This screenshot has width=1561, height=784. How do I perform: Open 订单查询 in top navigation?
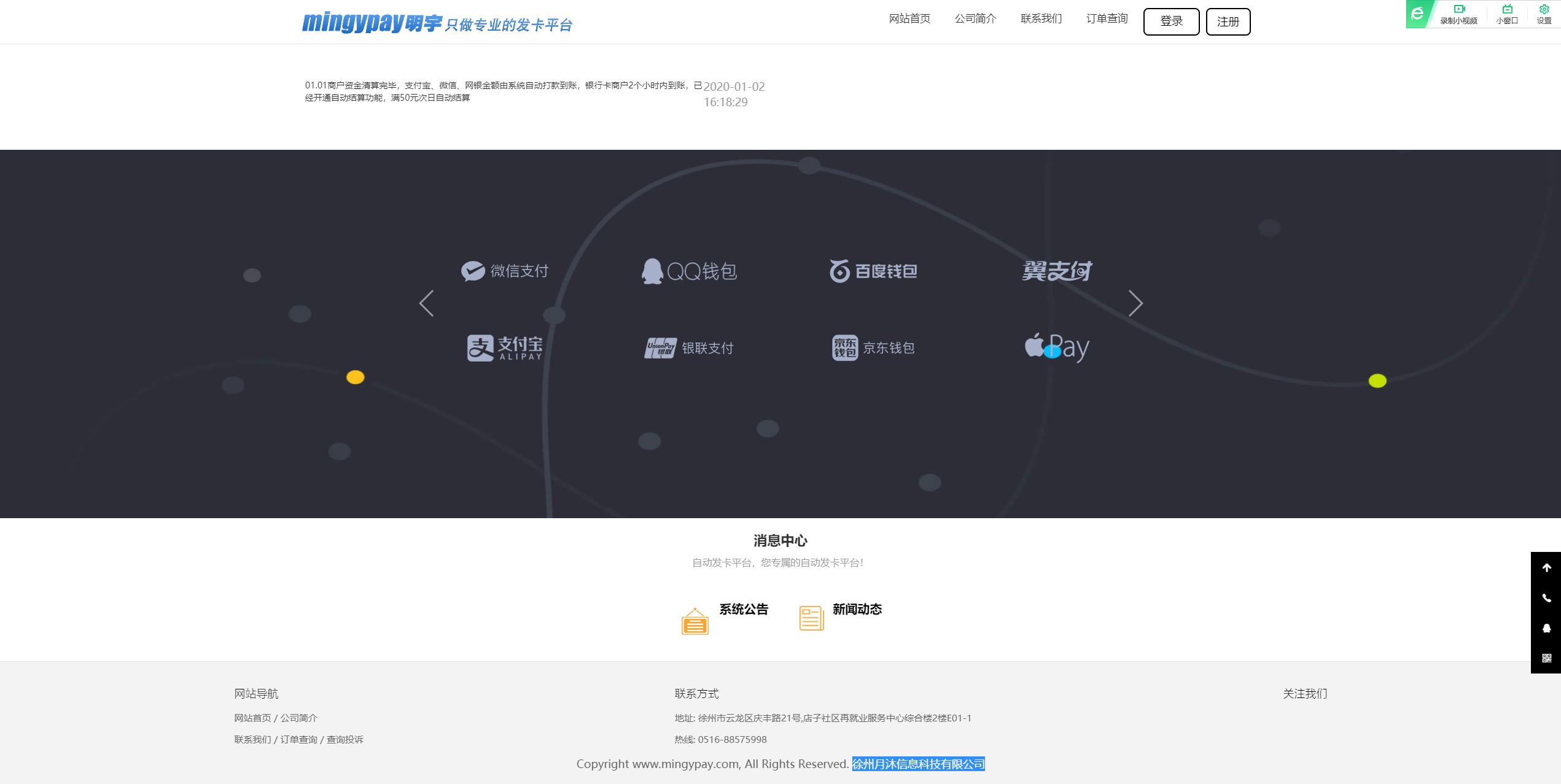[x=1107, y=19]
